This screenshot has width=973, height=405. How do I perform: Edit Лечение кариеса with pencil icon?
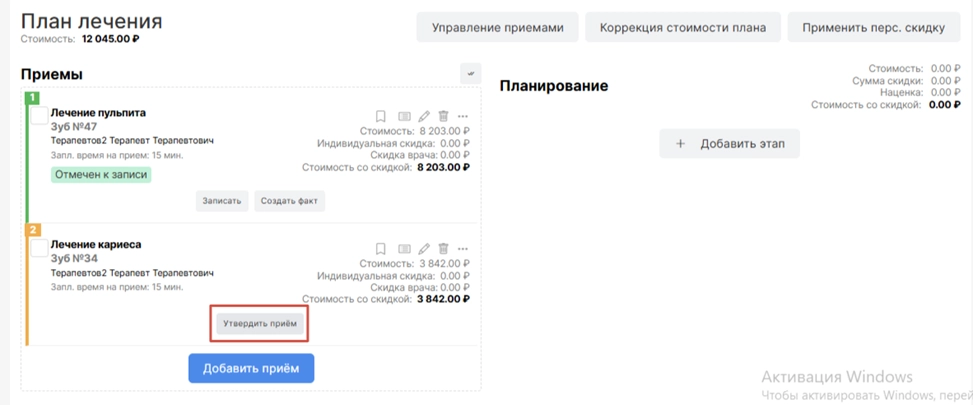click(x=424, y=248)
